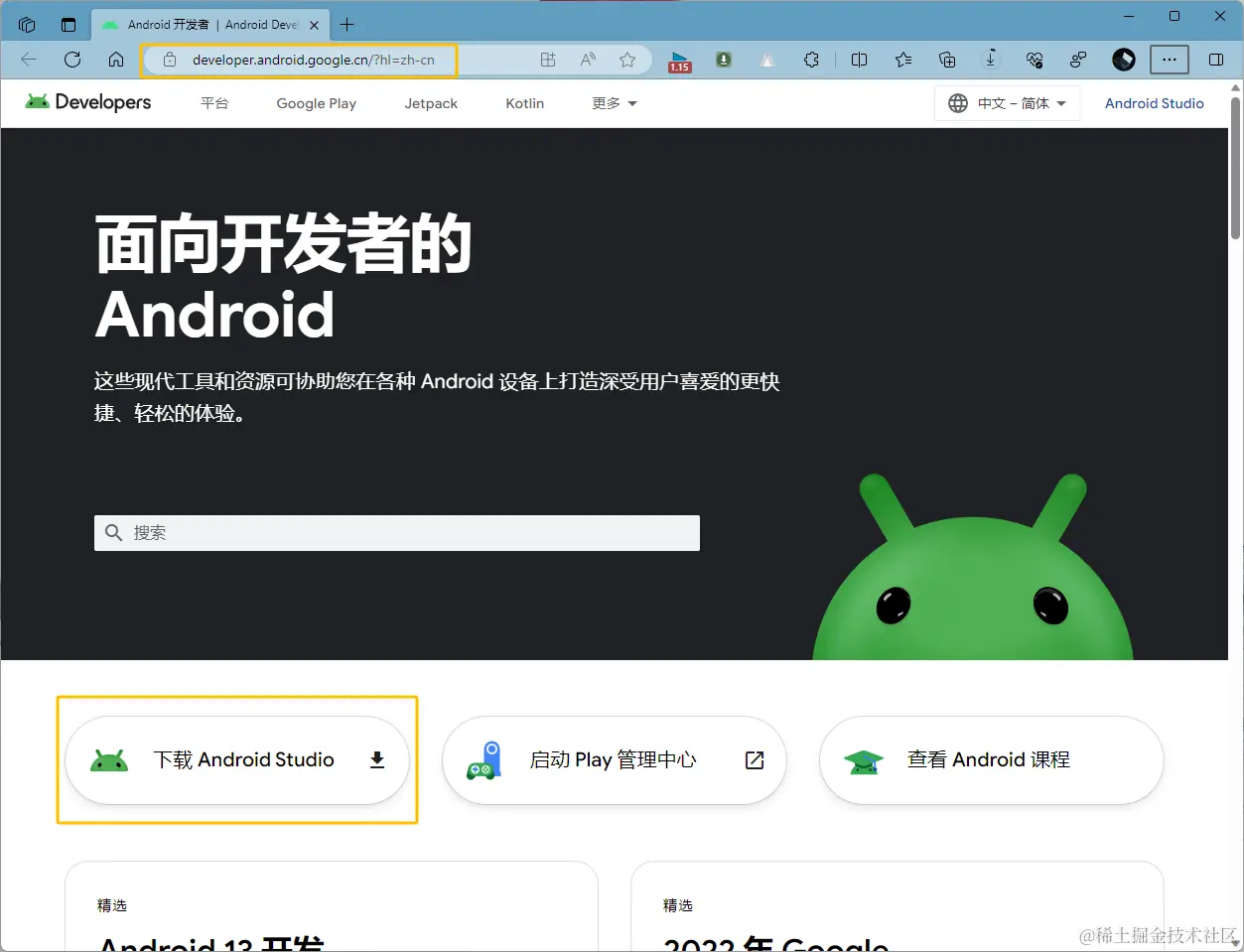
Task: Open the 中文 – 简体 language selector
Action: (x=1007, y=103)
